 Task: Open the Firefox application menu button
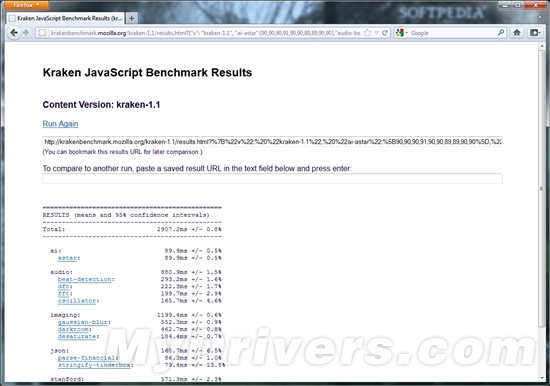pos(26,5)
